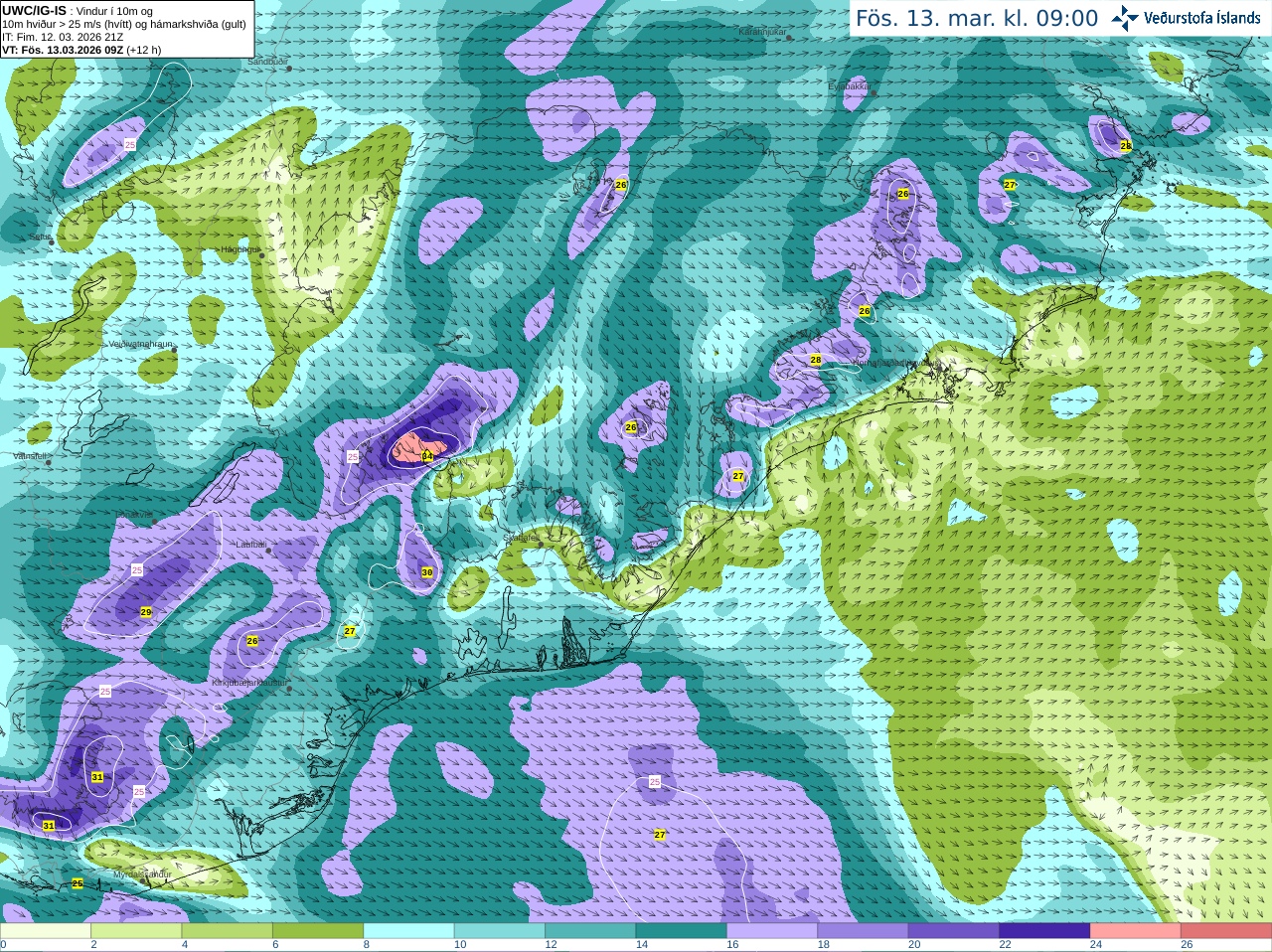Pick the 14–16 m/s legend swatch
Viewport: 1272px width, 952px height.
[682, 931]
